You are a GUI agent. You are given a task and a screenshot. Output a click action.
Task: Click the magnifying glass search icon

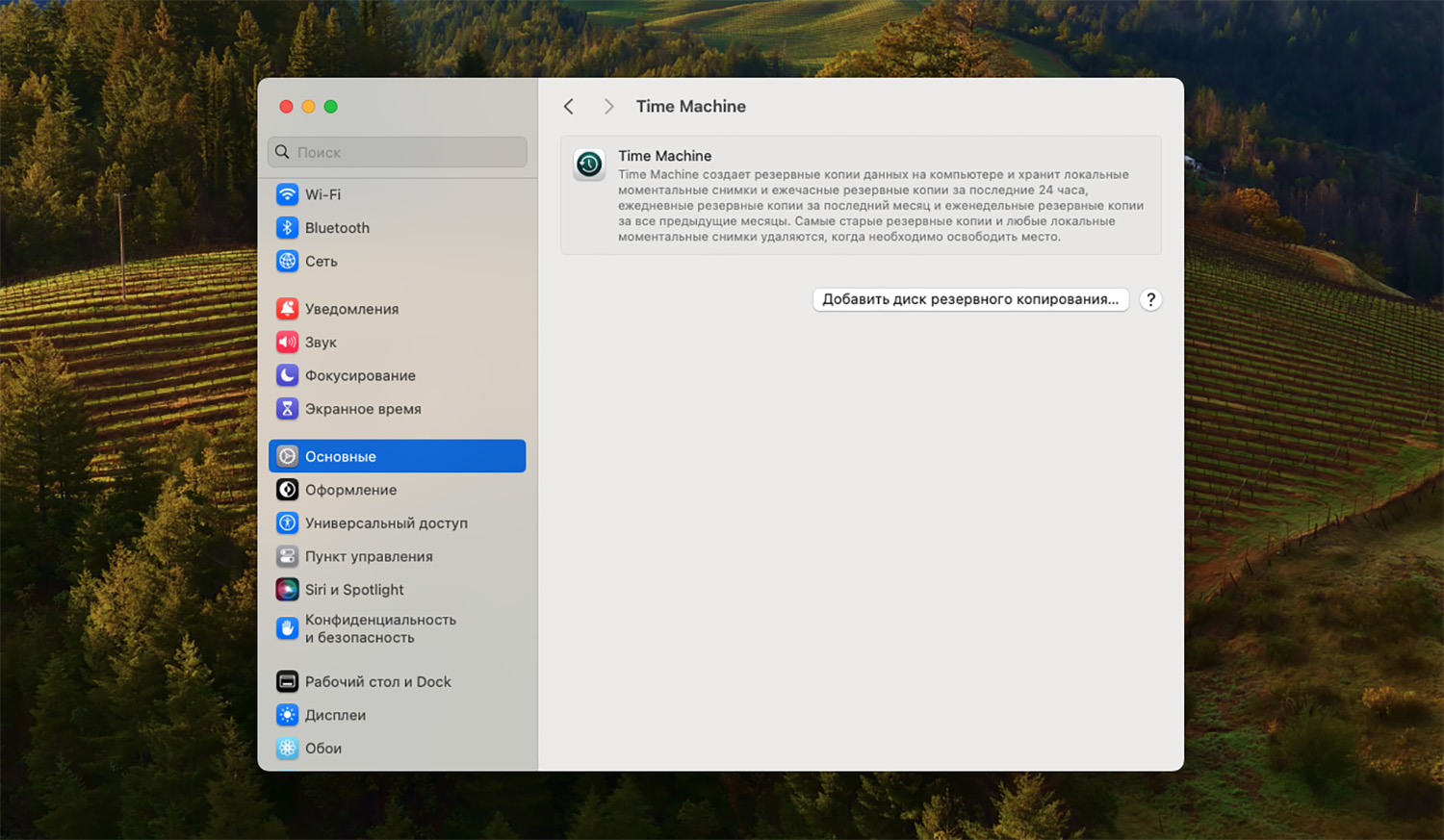pyautogui.click(x=282, y=152)
